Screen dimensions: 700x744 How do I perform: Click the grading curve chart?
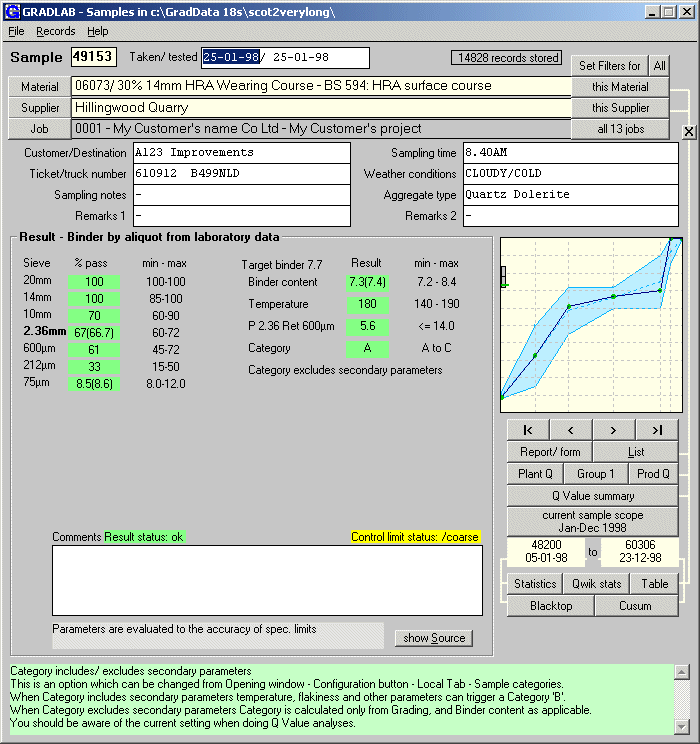click(x=591, y=325)
